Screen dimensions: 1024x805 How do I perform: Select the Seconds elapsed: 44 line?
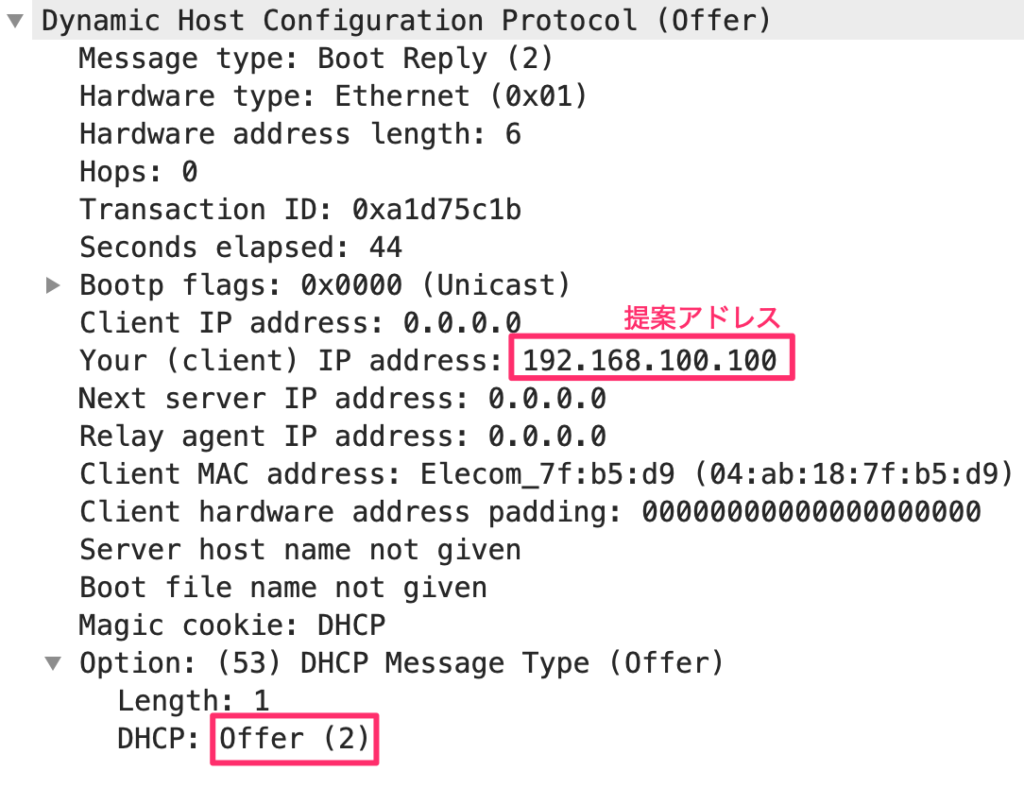click(241, 248)
